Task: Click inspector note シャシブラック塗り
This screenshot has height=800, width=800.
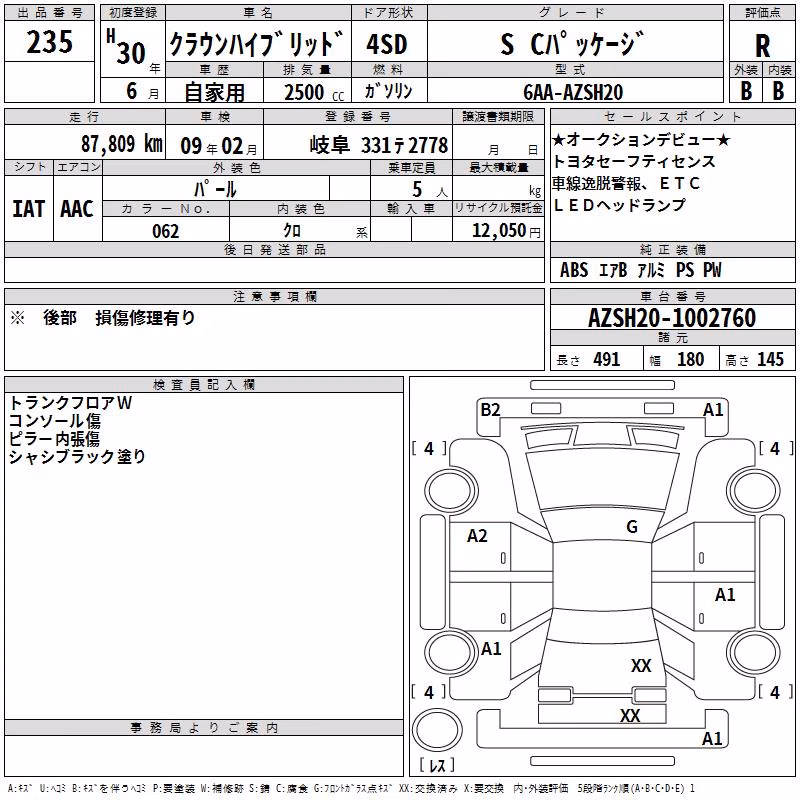Action: coord(78,457)
